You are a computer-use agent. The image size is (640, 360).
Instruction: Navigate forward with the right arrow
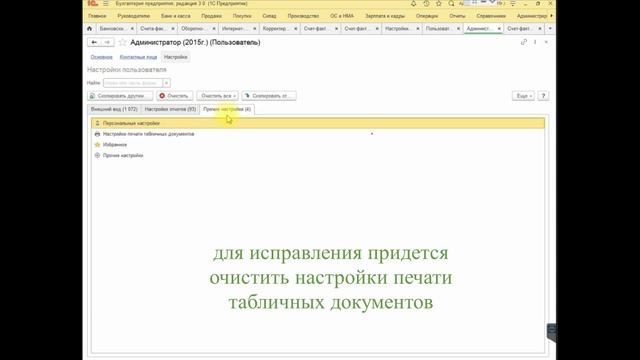pos(107,42)
